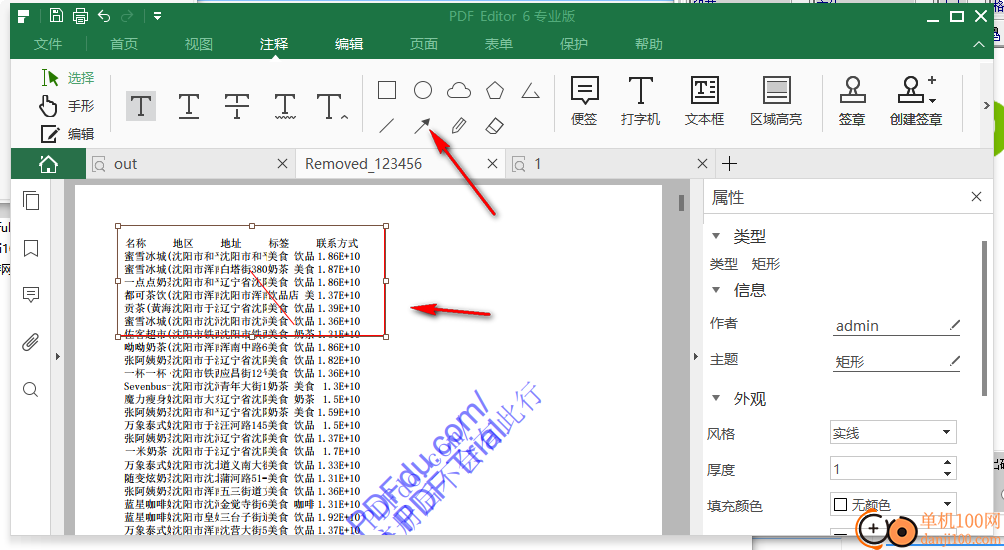Open the 帮助 tab
Image resolution: width=1004 pixels, height=550 pixels.
pos(649,44)
